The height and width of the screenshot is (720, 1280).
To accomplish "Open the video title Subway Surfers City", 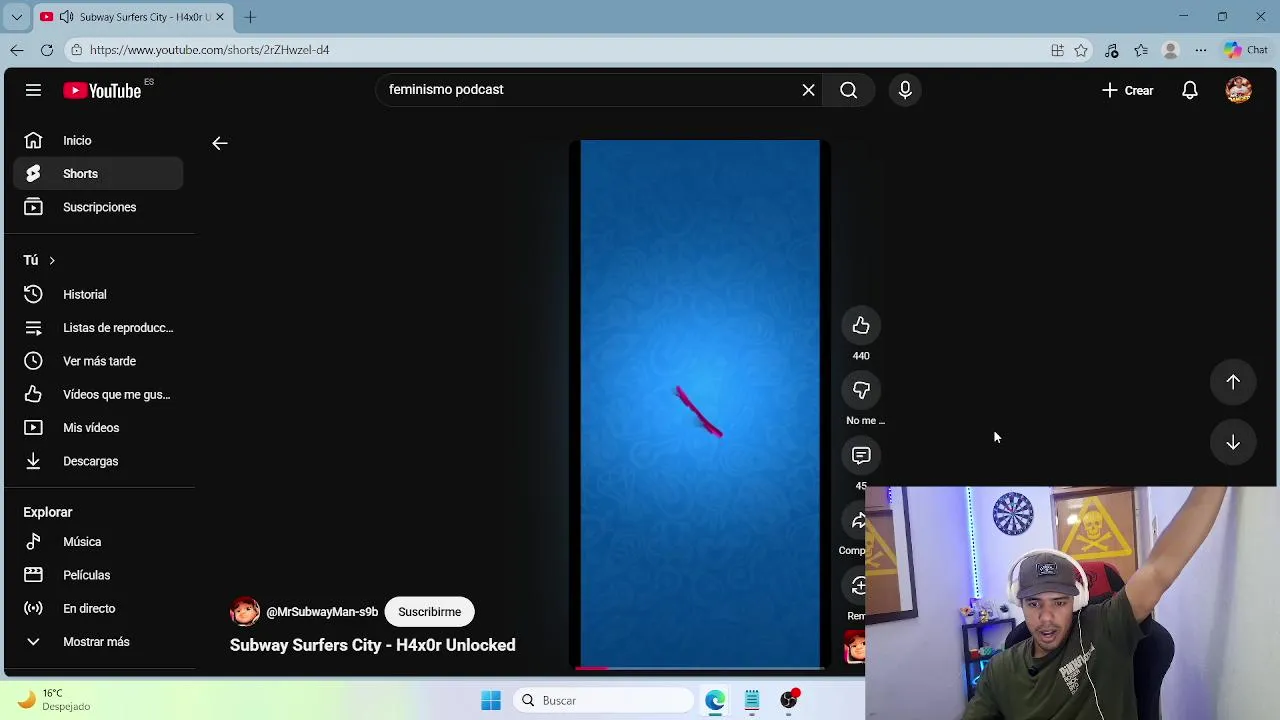I will 373,645.
